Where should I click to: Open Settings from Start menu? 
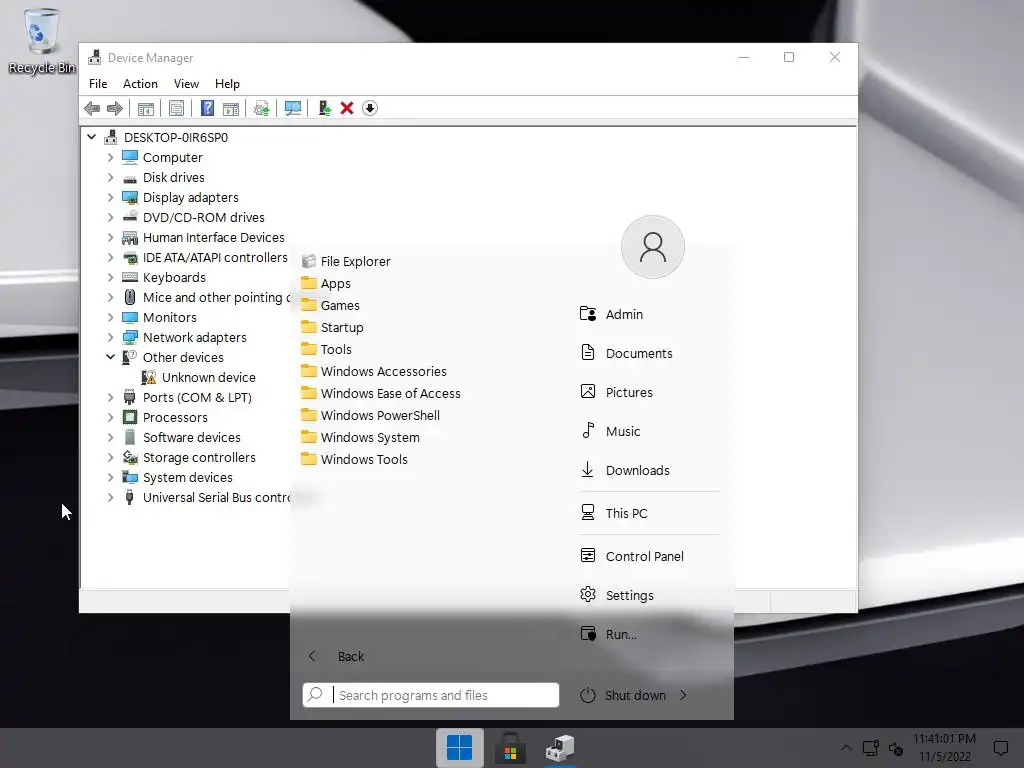coord(616,596)
